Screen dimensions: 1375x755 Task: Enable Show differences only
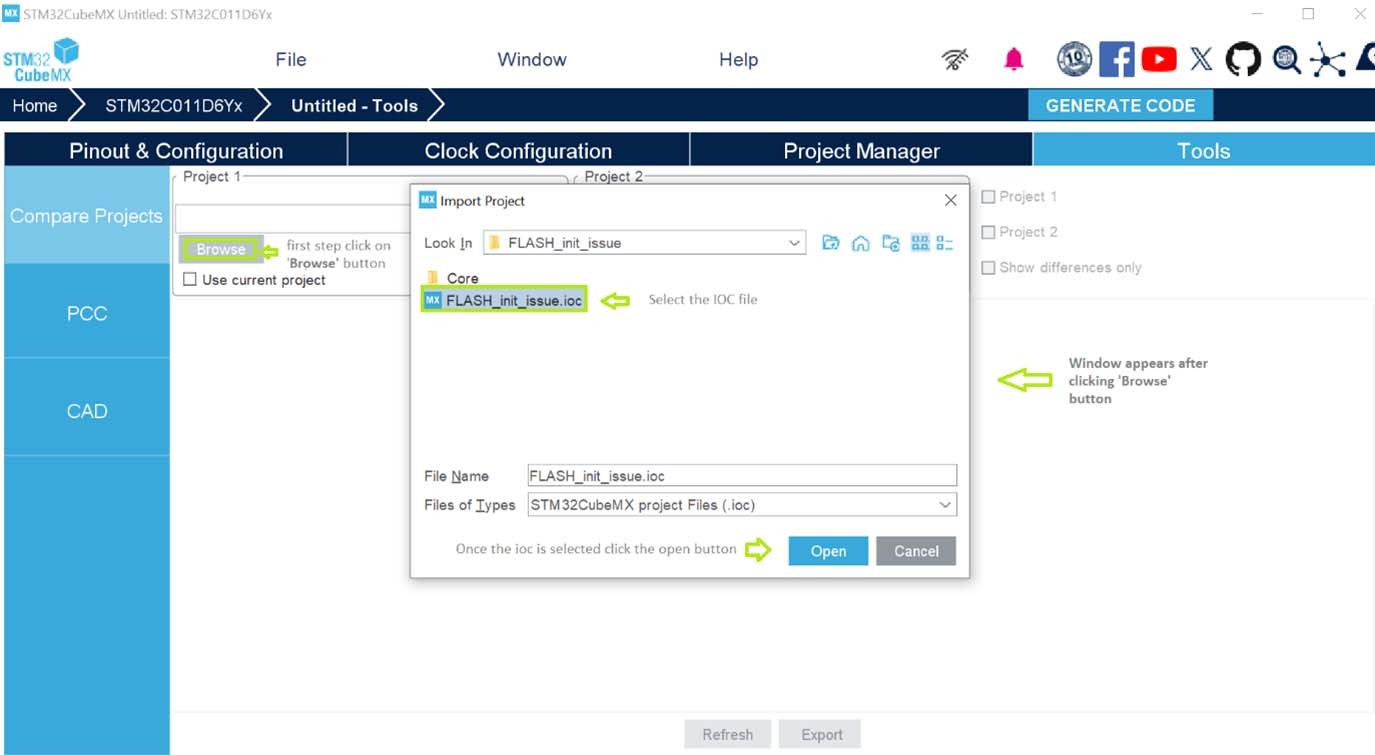[x=988, y=267]
